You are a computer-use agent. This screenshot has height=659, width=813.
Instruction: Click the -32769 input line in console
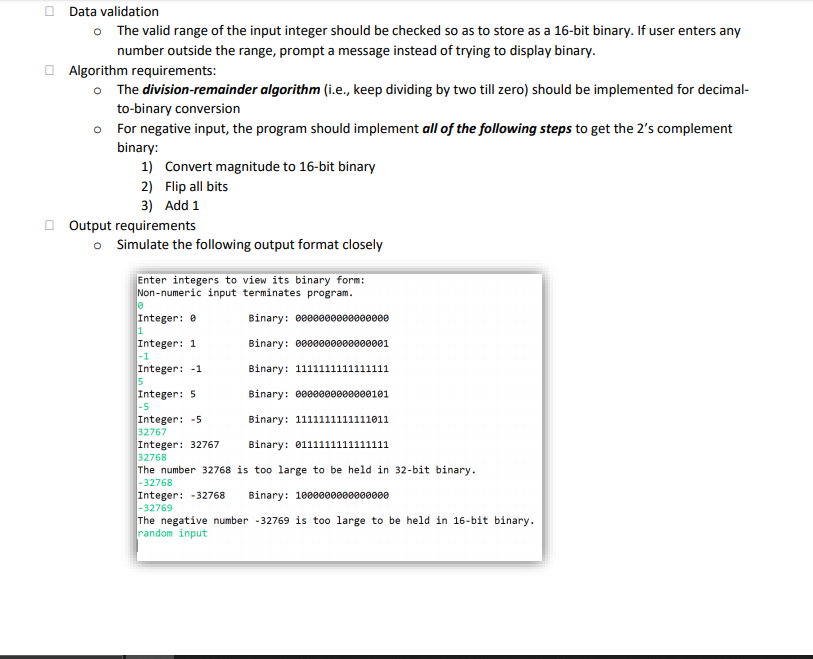pyautogui.click(x=155, y=508)
